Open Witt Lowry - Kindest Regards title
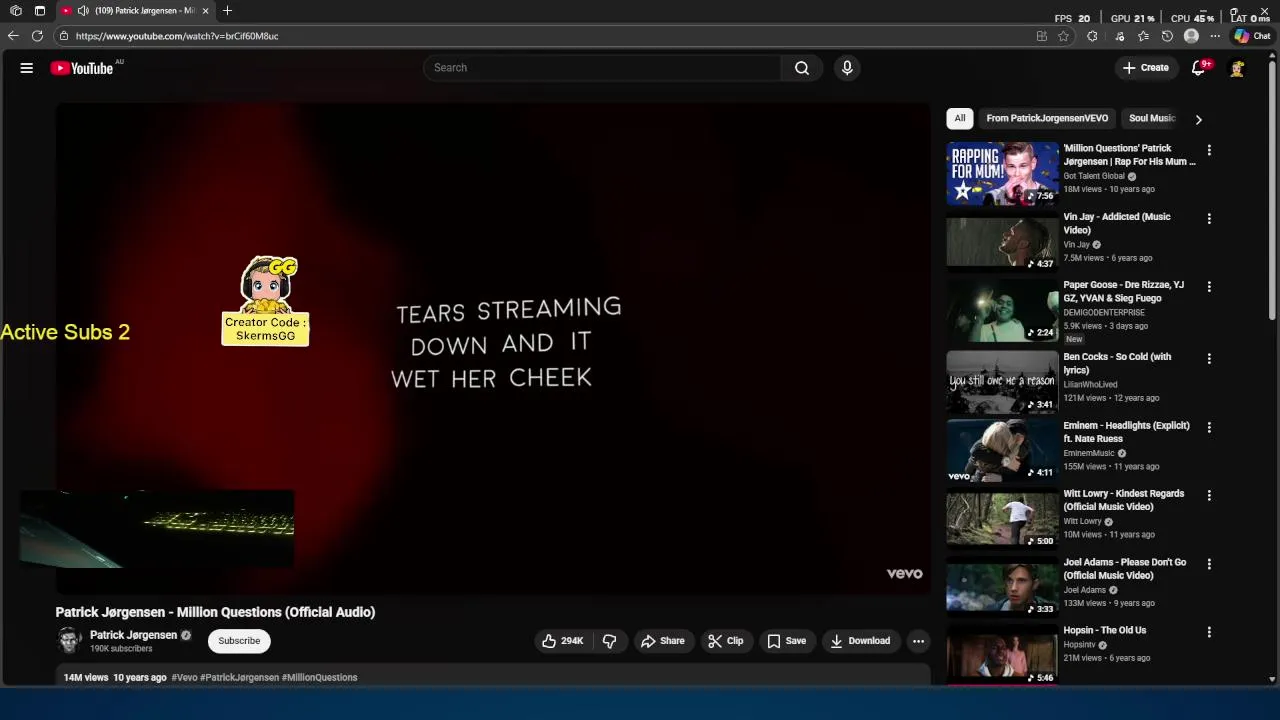The image size is (1280, 720). pos(1123,500)
